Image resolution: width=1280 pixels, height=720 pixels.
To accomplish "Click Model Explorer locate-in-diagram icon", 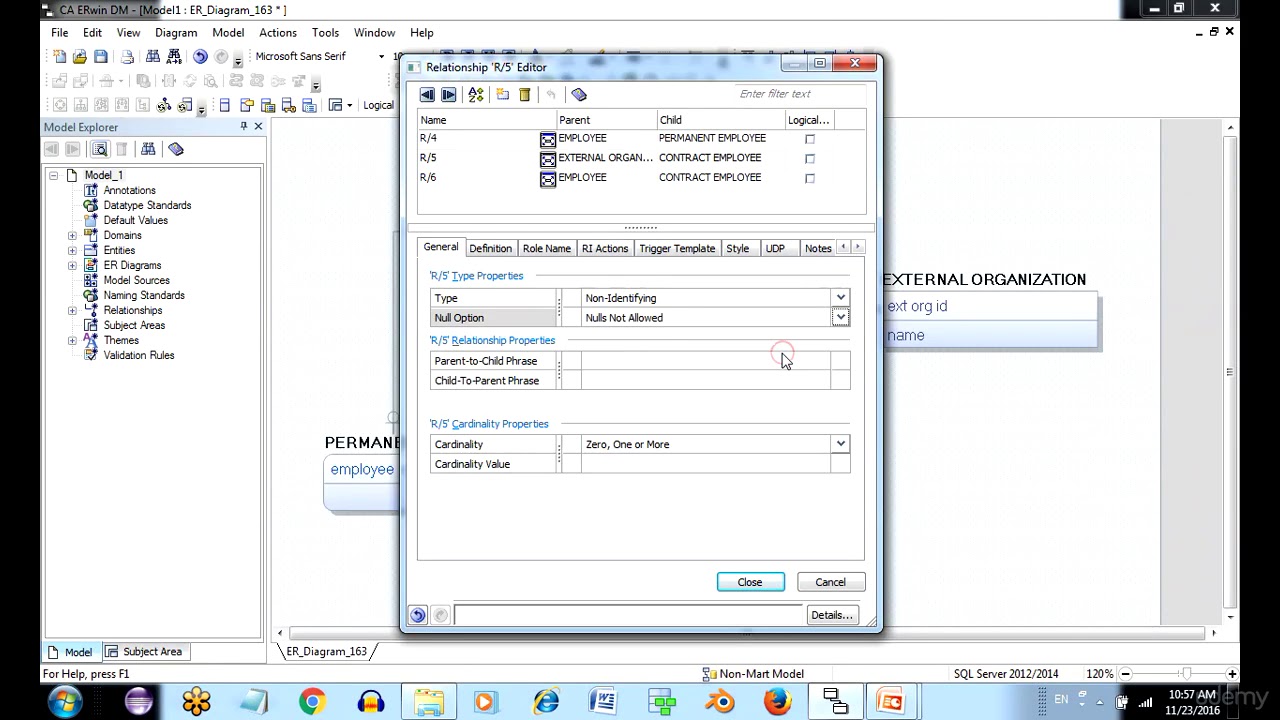I will tap(100, 149).
